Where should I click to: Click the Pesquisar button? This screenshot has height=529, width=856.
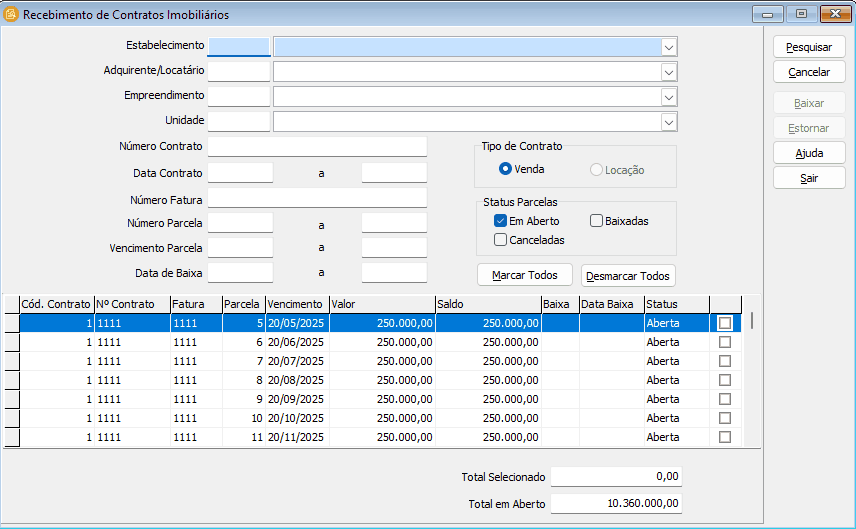(809, 47)
